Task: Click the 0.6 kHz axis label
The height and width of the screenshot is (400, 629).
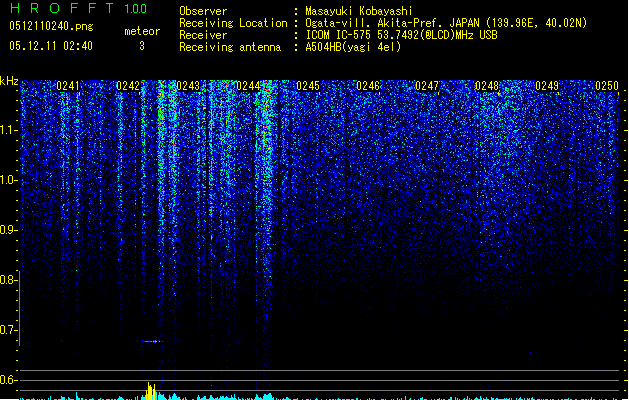Action: [x=8, y=380]
